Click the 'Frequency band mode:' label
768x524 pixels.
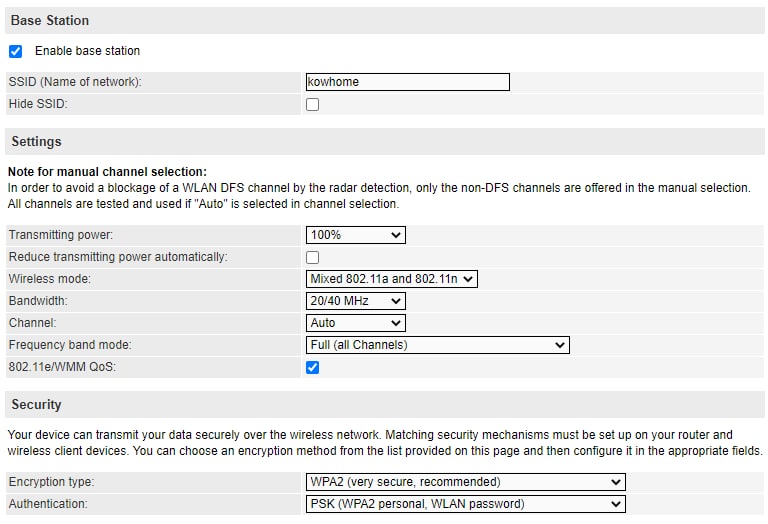click(x=70, y=345)
